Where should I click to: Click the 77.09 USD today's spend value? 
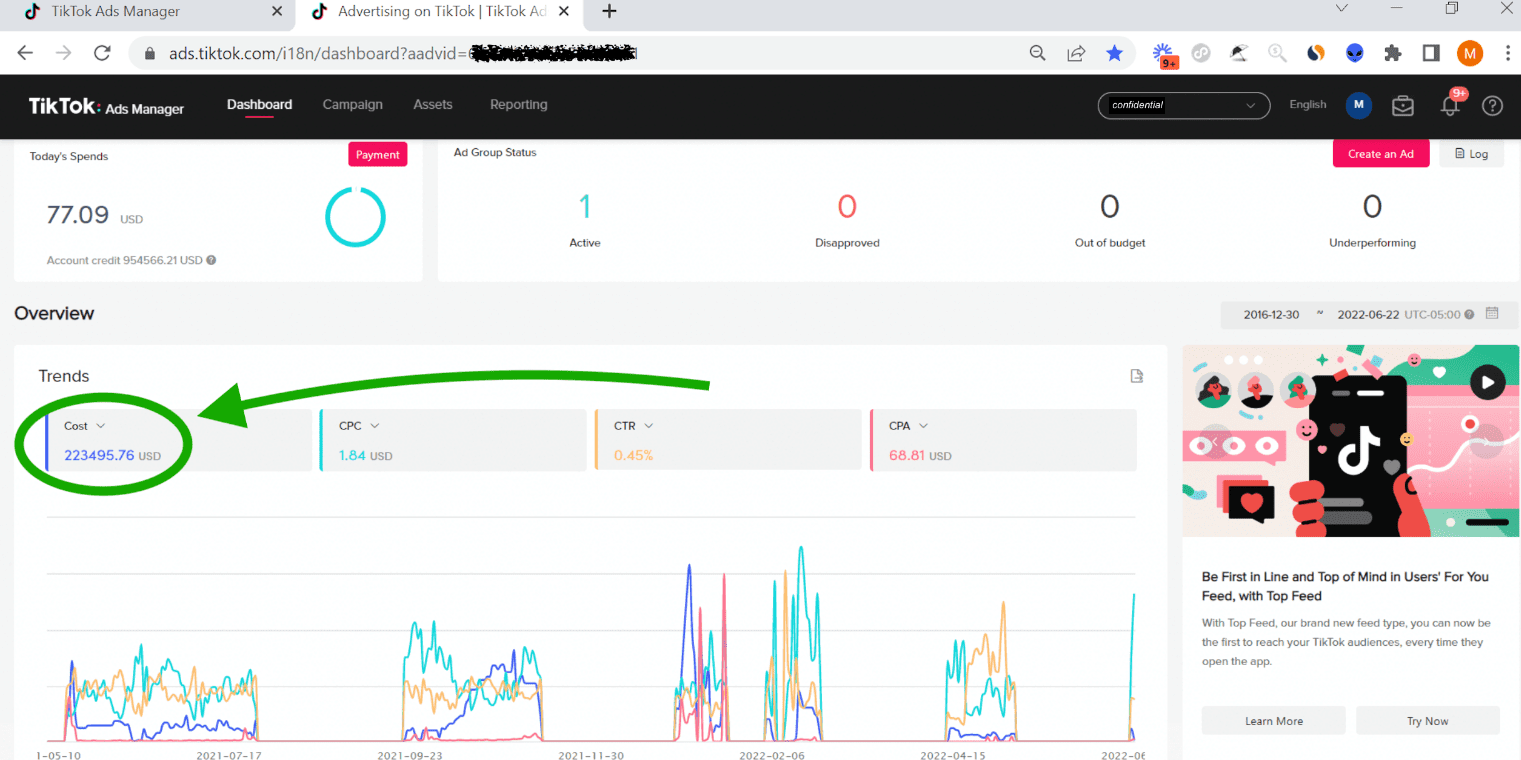pos(95,215)
